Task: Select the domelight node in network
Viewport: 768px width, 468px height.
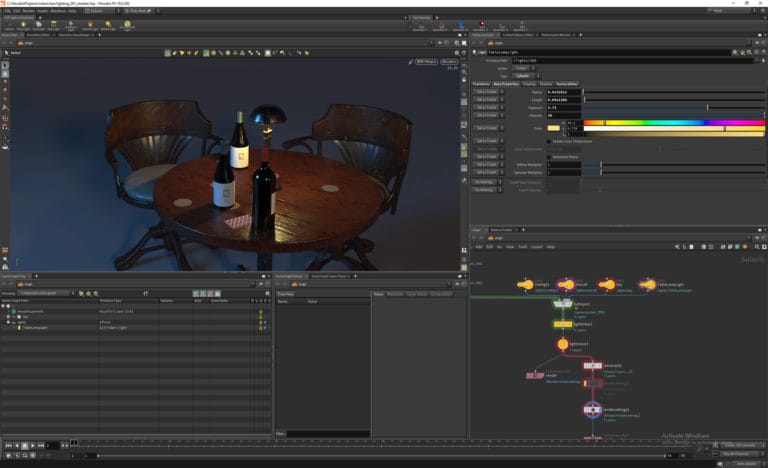Action: tap(525, 285)
